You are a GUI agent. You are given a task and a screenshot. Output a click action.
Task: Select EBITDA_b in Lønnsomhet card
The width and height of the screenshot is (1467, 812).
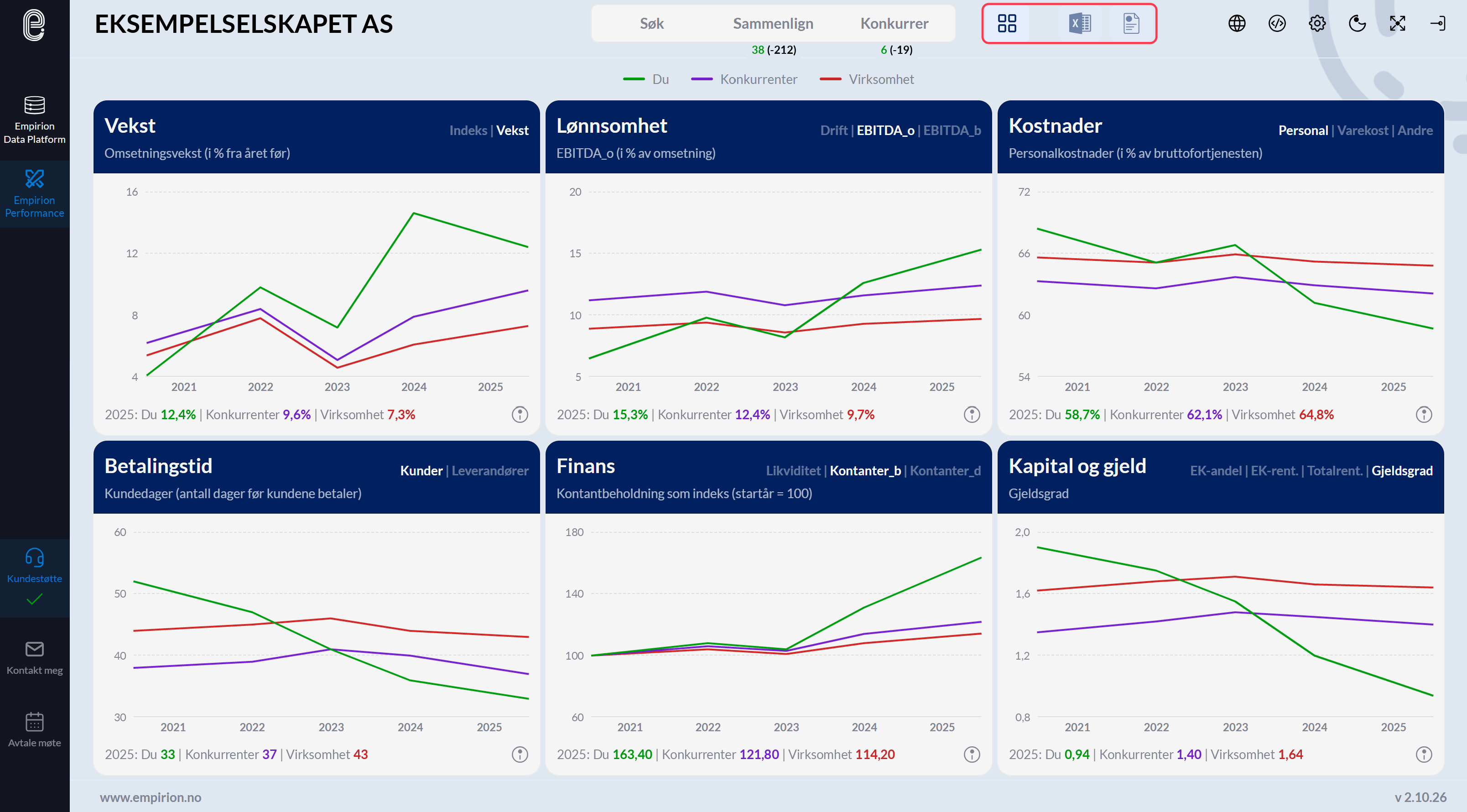click(x=952, y=130)
